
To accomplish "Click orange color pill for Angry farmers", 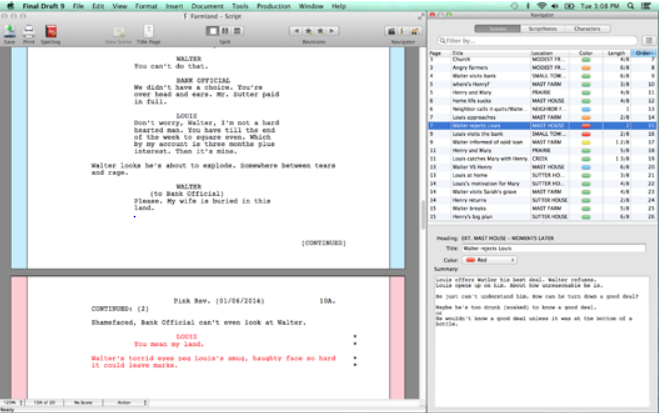I will 585,68.
